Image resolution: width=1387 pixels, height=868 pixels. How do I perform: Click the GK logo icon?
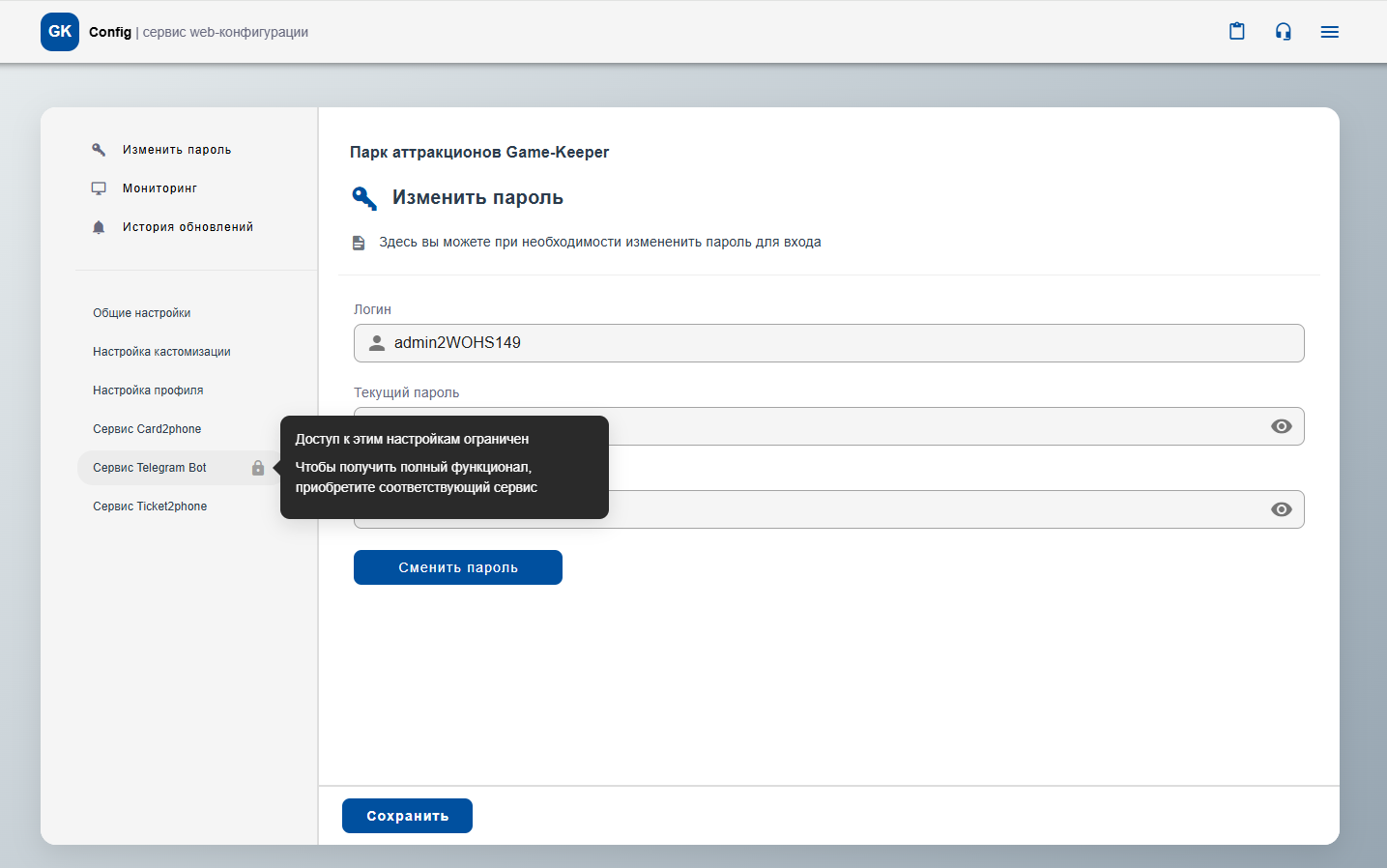60,32
